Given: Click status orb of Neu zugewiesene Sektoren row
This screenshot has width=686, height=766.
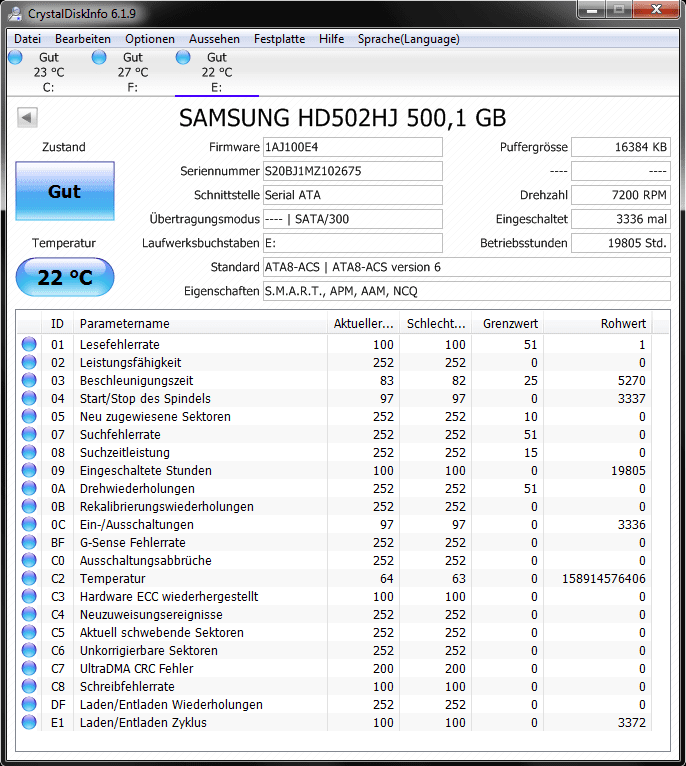Looking at the screenshot, I should click(29, 416).
